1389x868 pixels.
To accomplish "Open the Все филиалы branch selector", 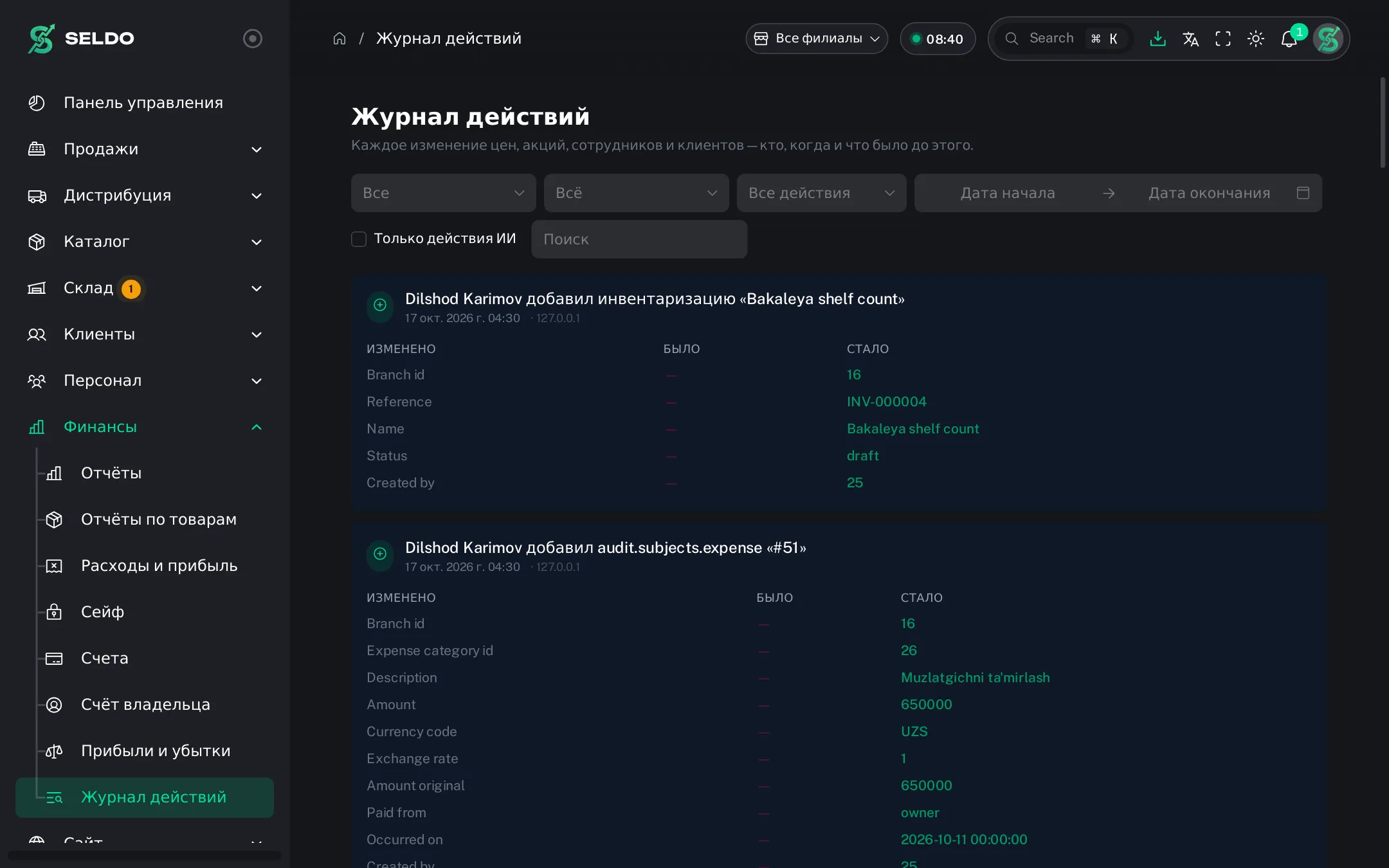I will 817,39.
